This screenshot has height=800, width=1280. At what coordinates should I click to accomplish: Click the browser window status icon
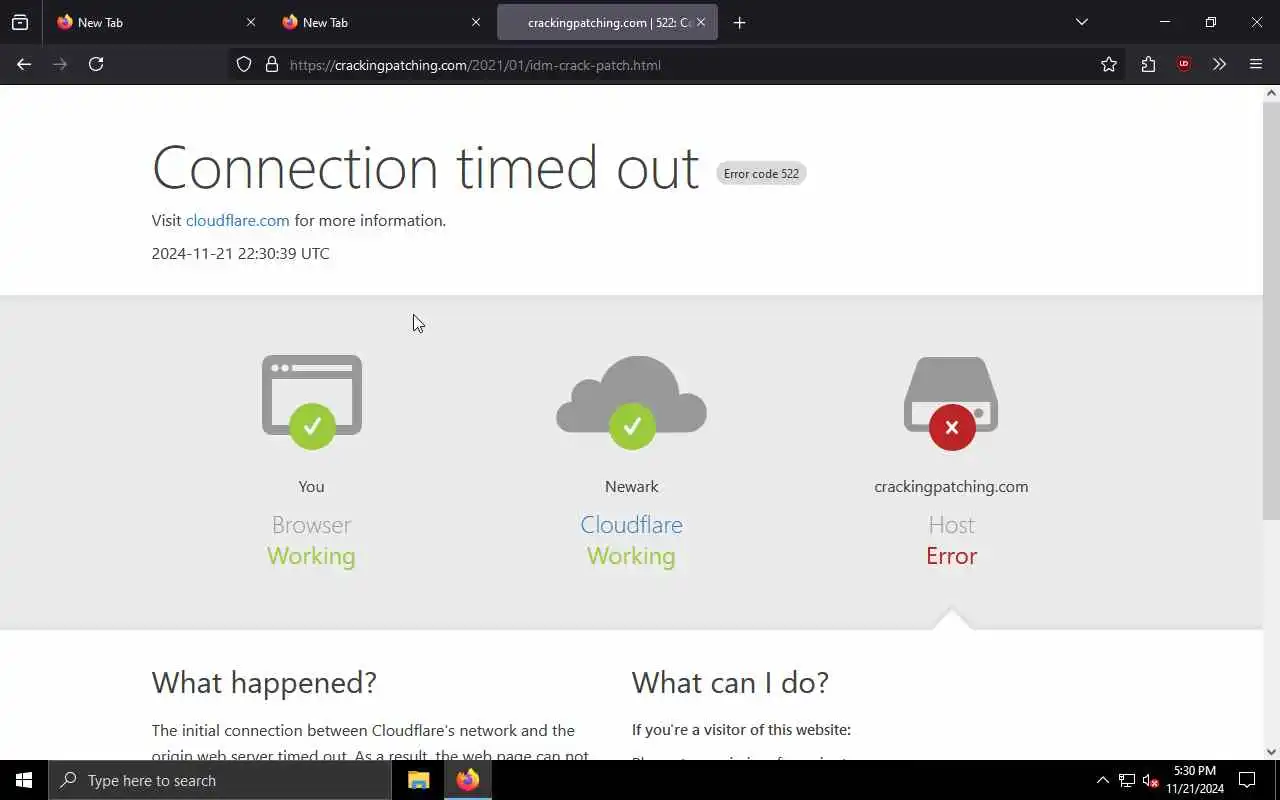[x=312, y=402]
